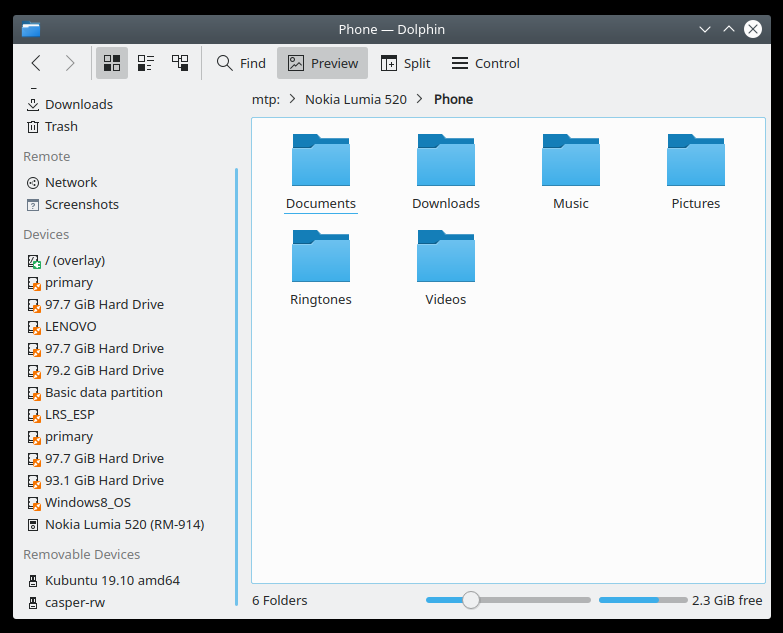Switch to Details tree view mode
The image size is (783, 633).
click(x=180, y=63)
